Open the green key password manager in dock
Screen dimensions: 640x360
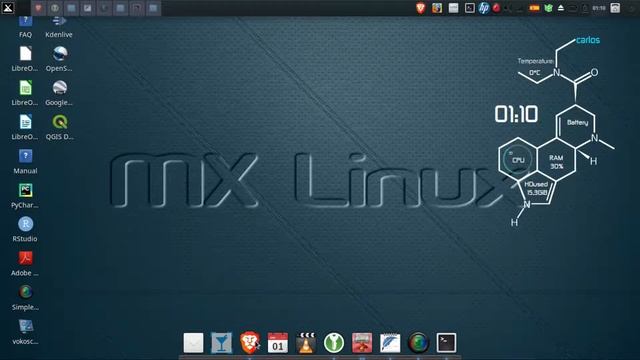point(334,342)
